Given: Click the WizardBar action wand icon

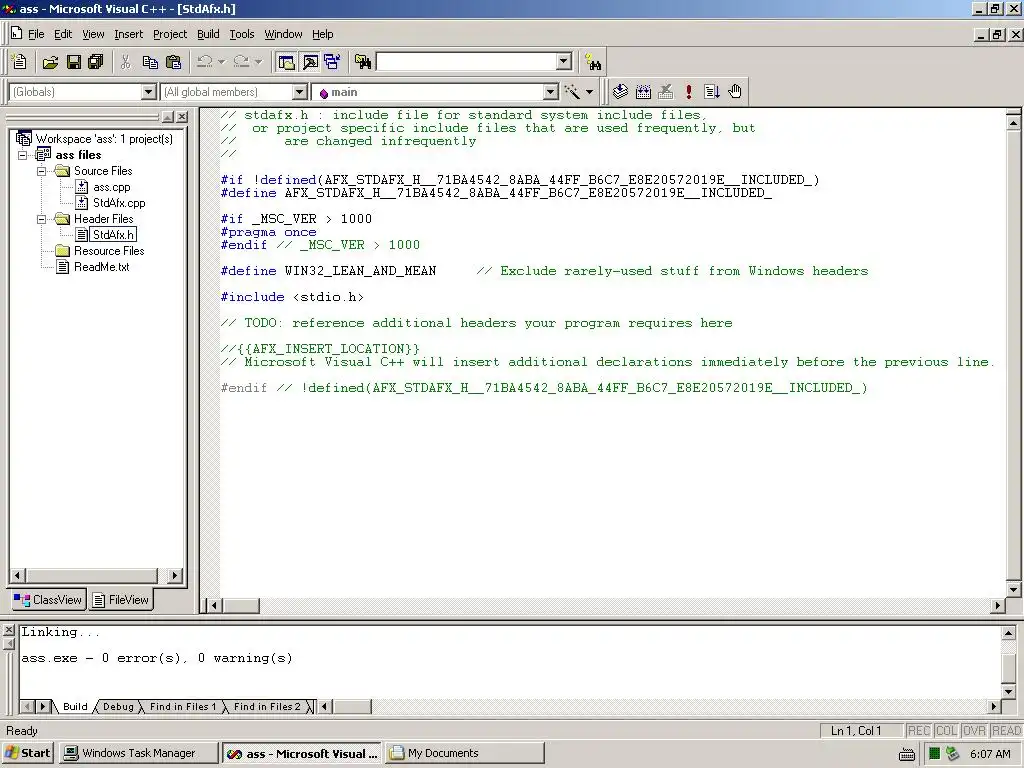Looking at the screenshot, I should tap(573, 92).
